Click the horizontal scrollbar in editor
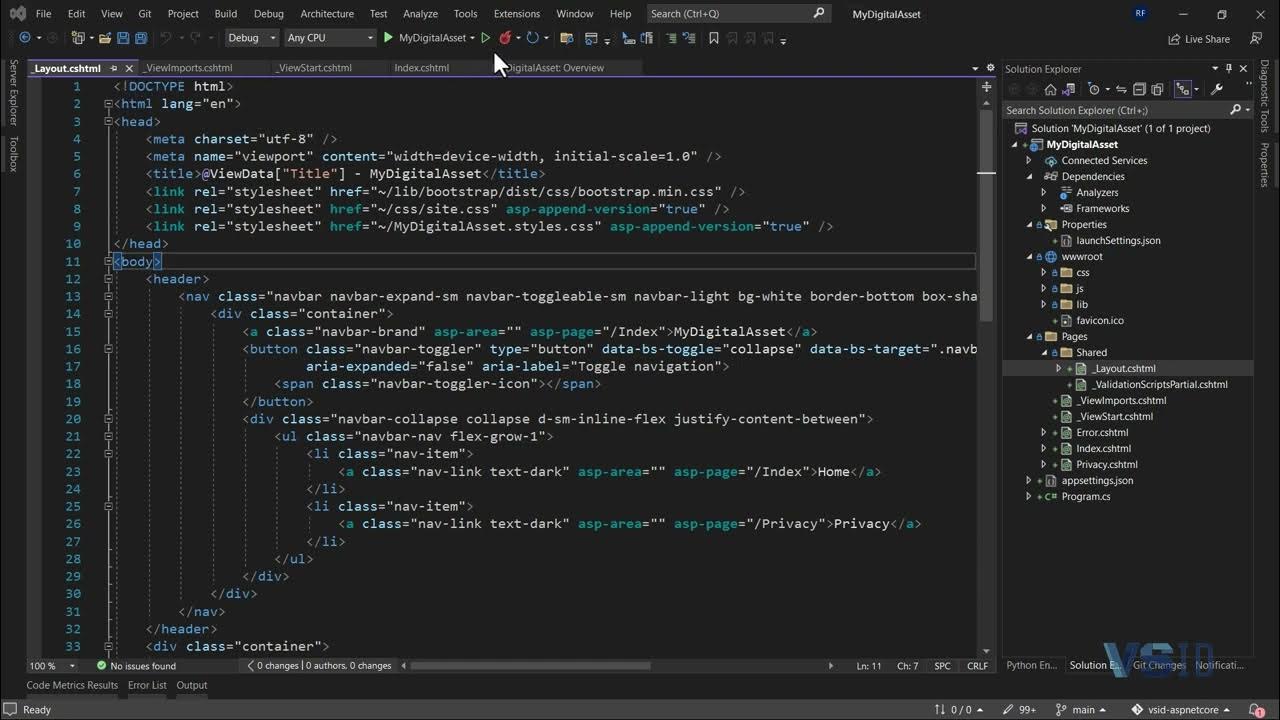Image resolution: width=1280 pixels, height=720 pixels. [531, 665]
